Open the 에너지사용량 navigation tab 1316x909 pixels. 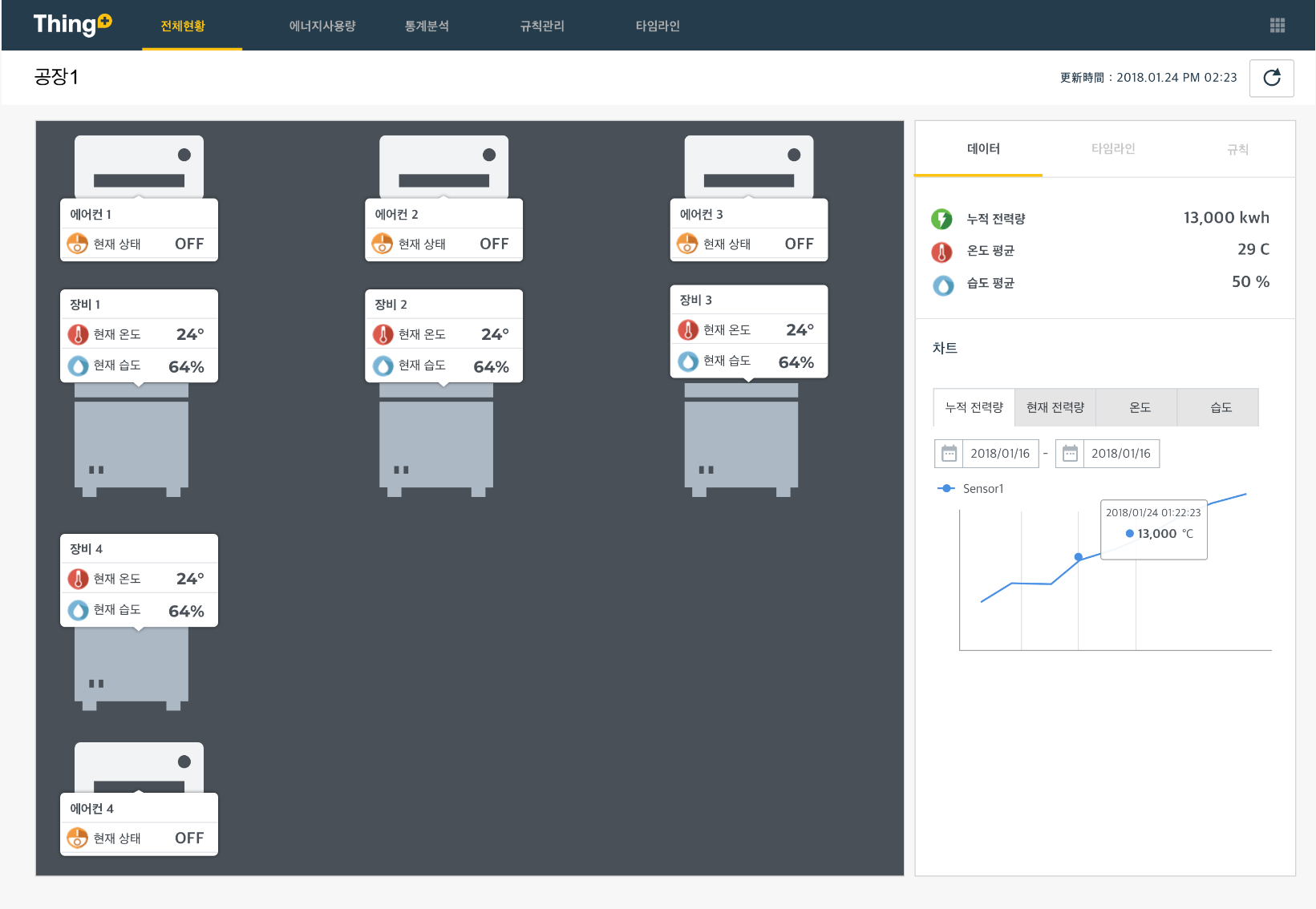(322, 26)
